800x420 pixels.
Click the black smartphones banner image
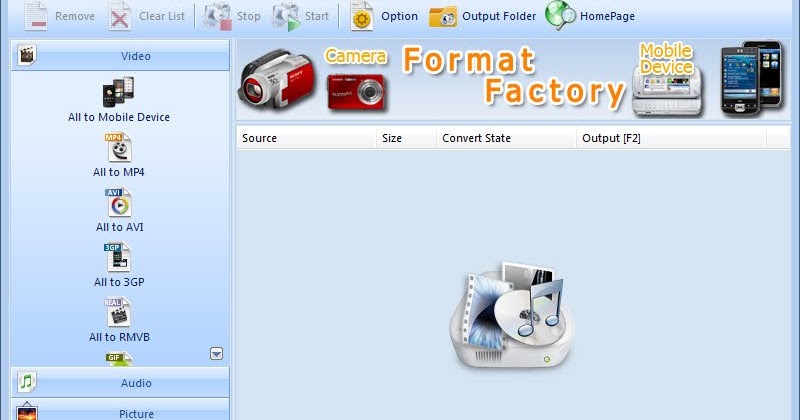pos(752,78)
